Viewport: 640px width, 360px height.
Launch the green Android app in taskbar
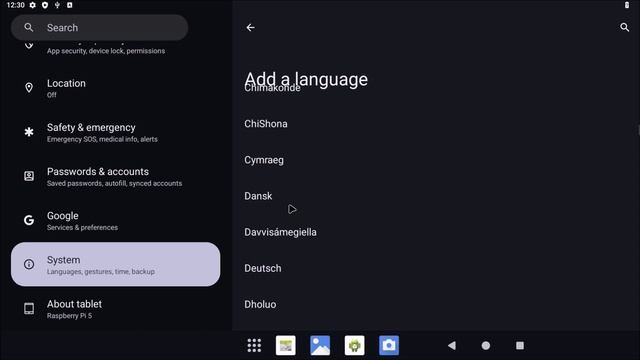[x=354, y=345]
